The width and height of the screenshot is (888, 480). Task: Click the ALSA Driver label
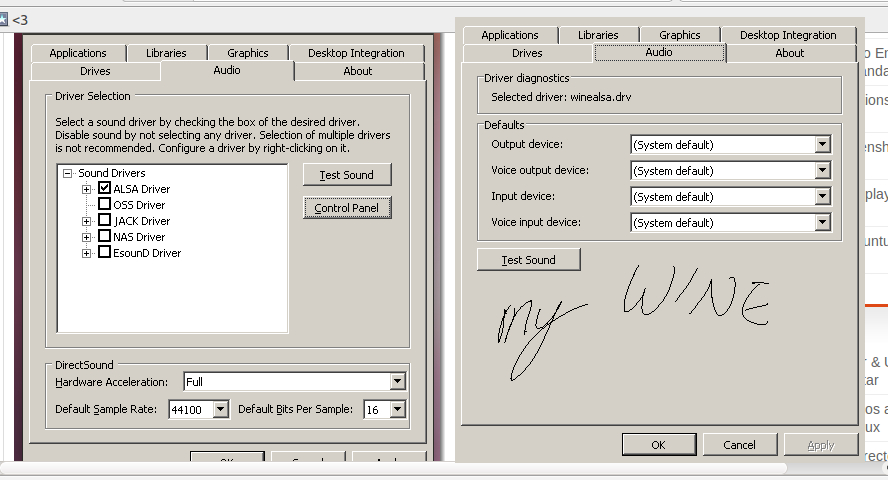click(x=142, y=189)
